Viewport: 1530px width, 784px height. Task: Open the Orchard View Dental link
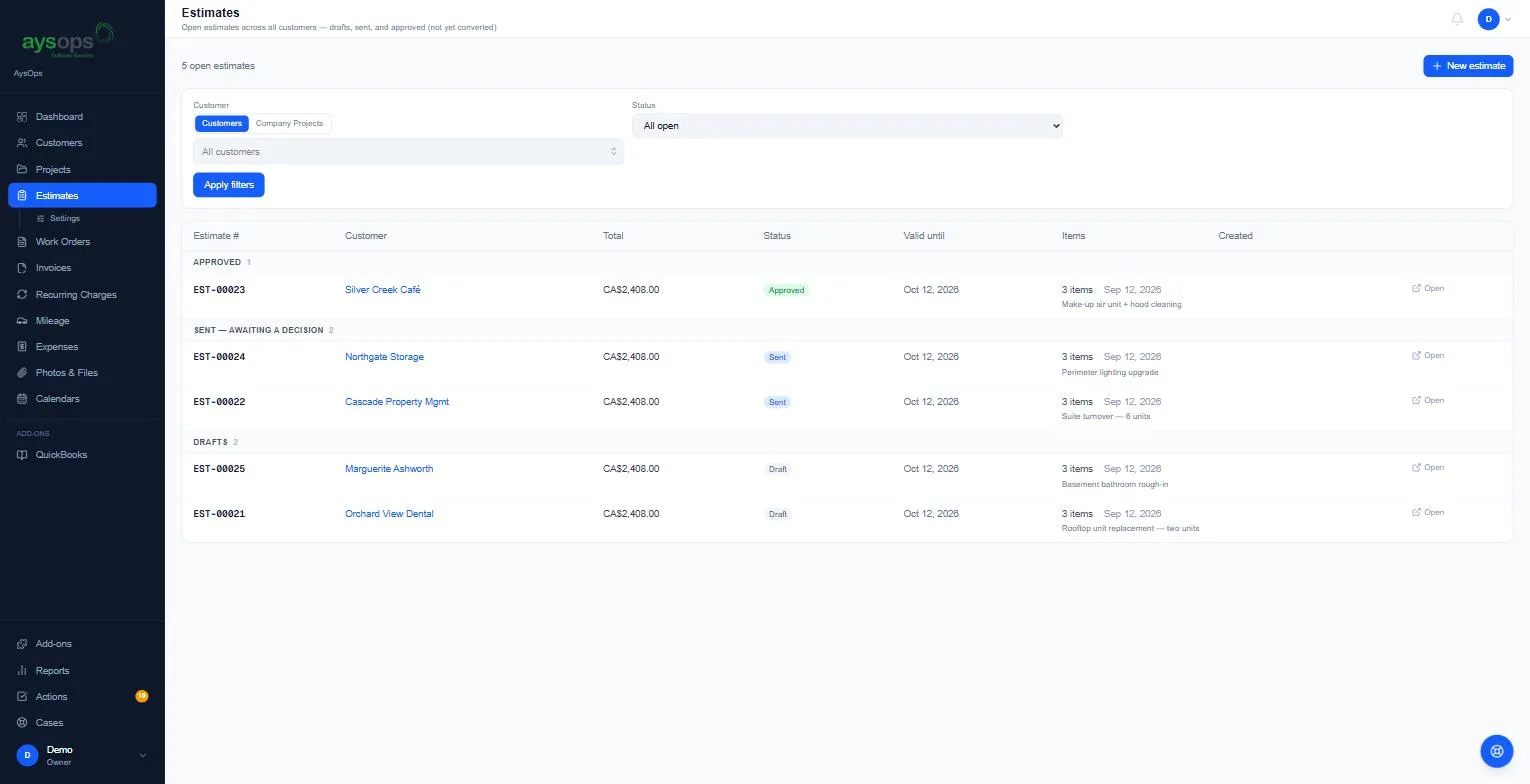tap(389, 514)
